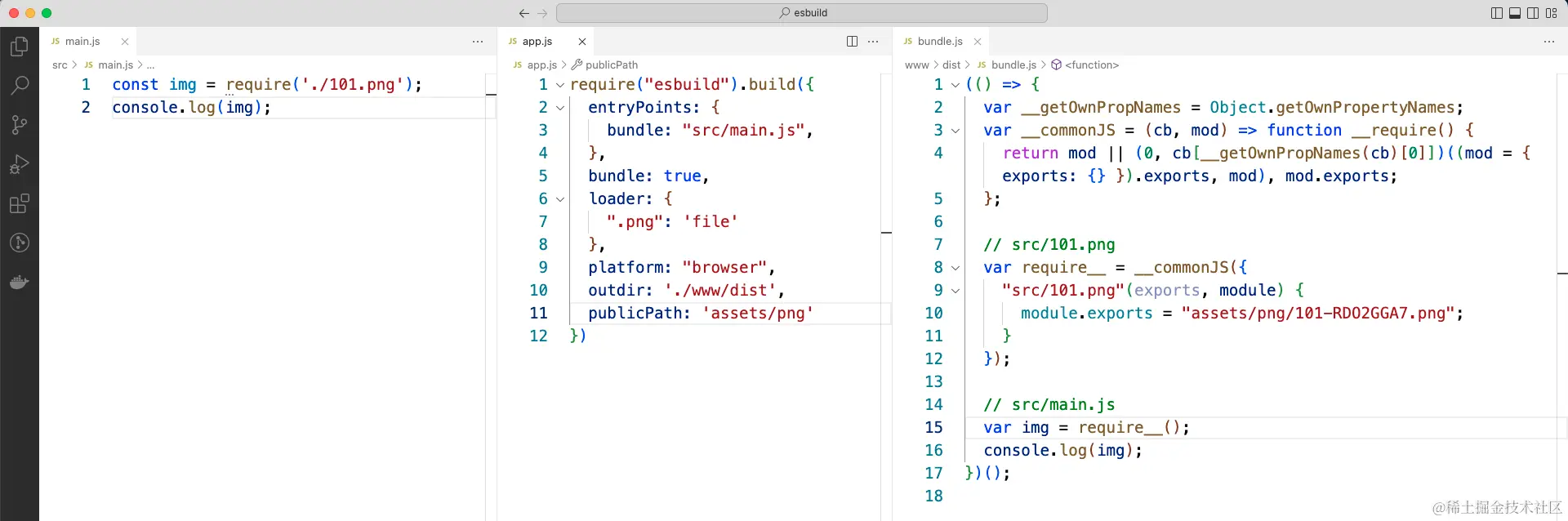Open the Explorer view in activity bar

click(20, 47)
